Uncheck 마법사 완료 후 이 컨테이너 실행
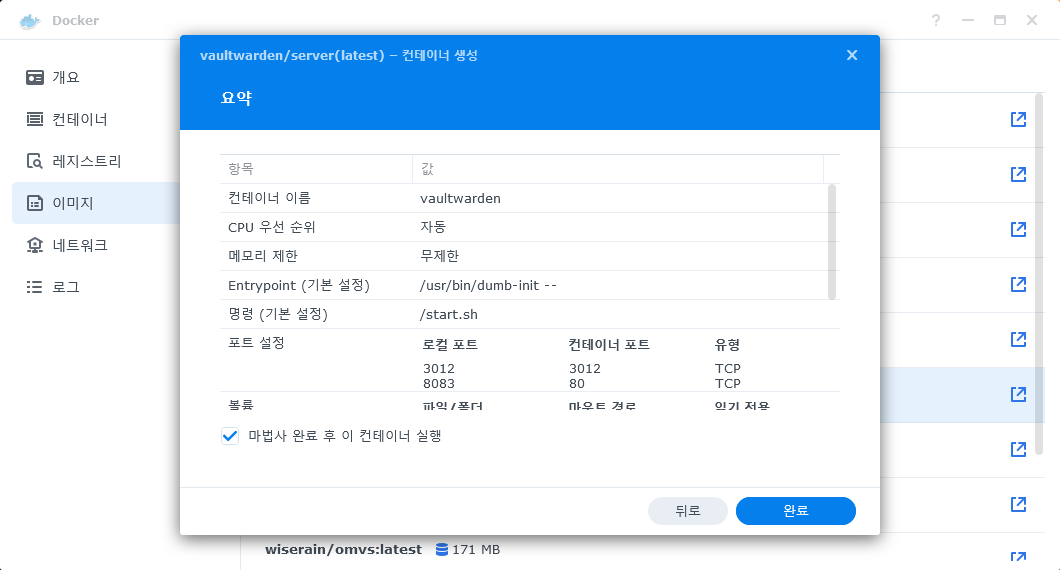 coord(230,436)
